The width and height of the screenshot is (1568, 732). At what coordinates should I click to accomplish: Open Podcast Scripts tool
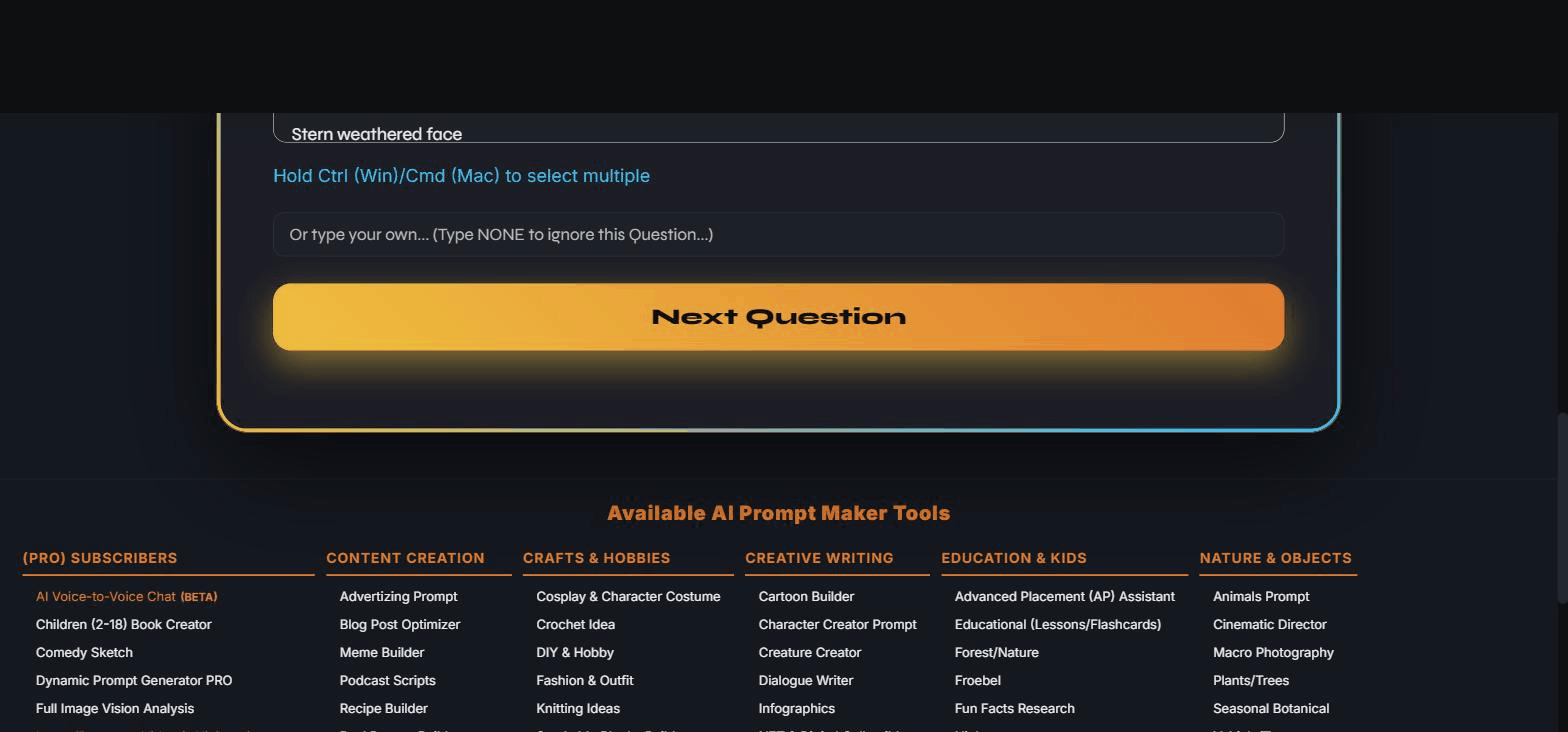point(388,680)
